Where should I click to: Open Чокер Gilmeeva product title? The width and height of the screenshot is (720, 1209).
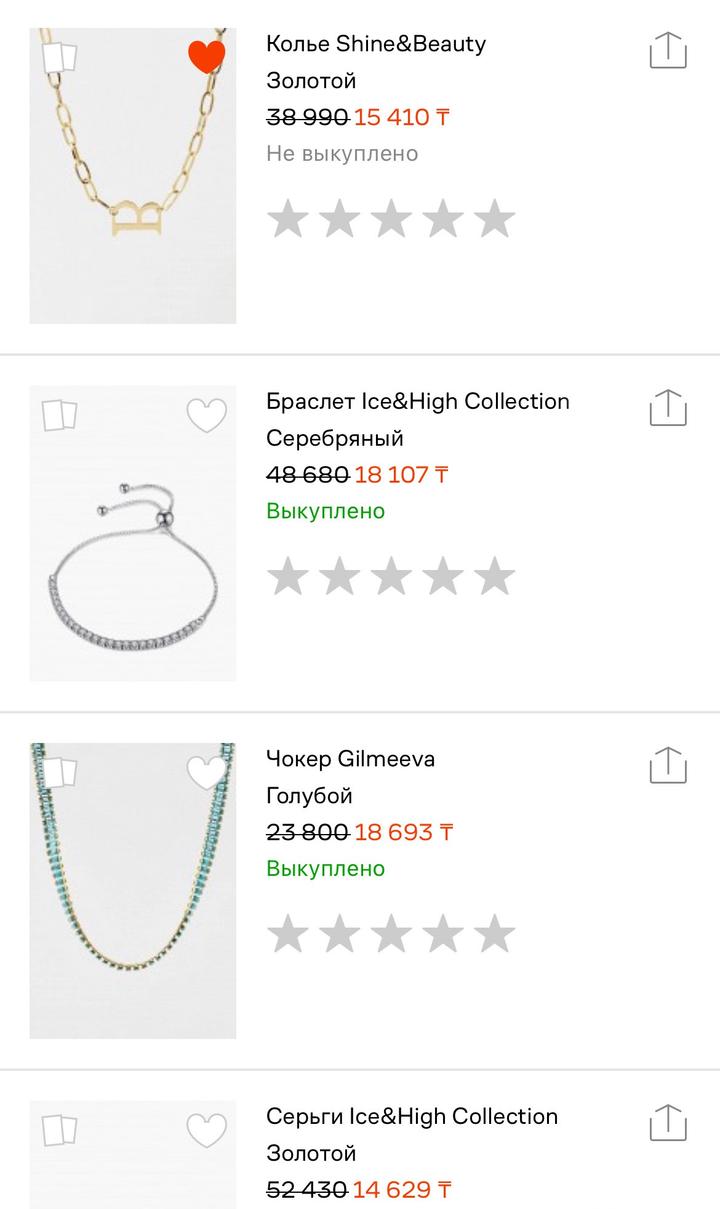350,759
